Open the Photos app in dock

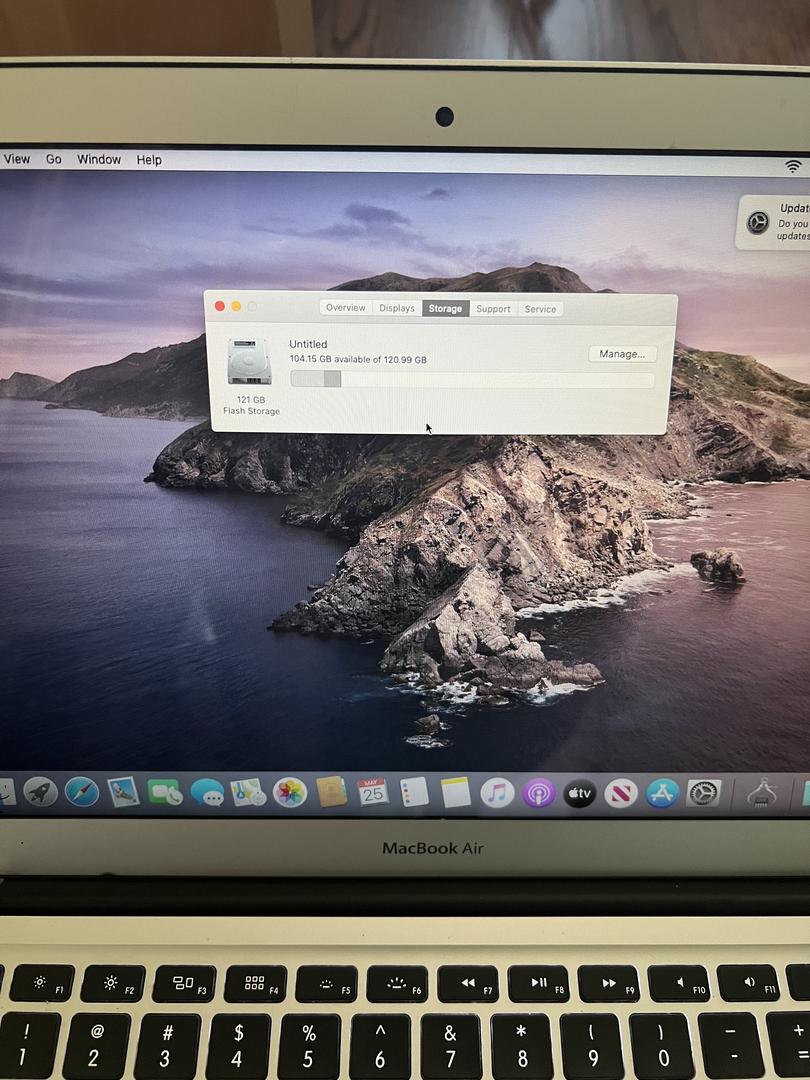(290, 793)
